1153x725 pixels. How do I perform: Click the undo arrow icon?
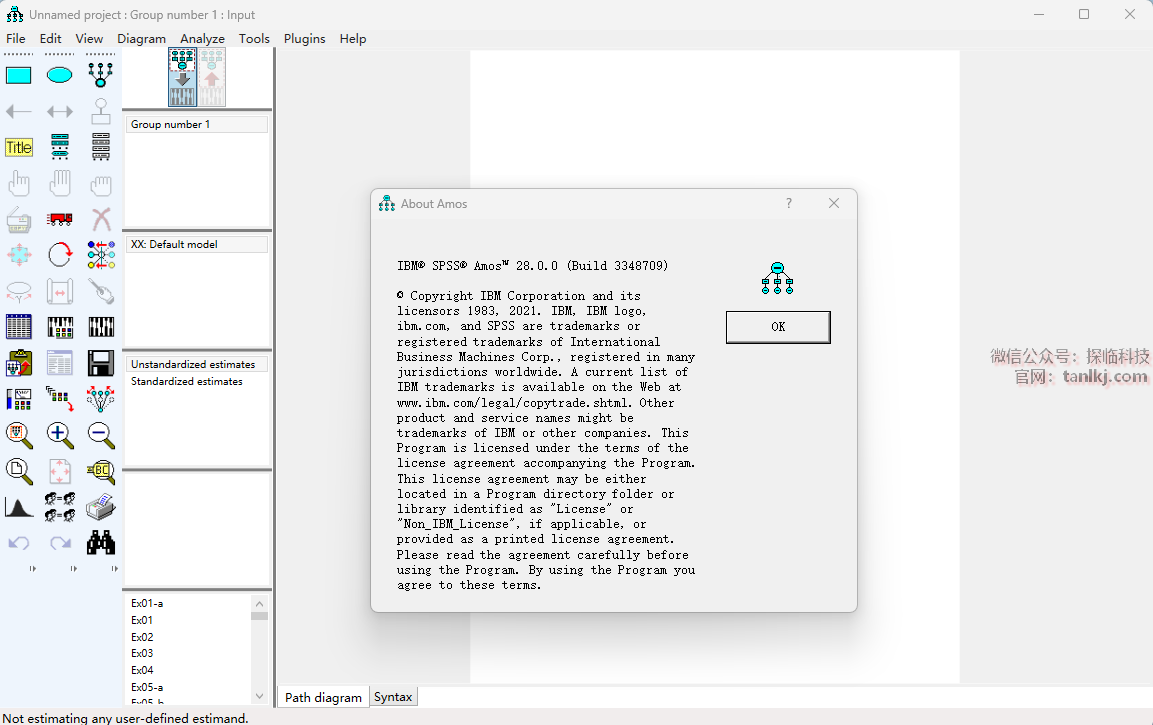(x=18, y=543)
